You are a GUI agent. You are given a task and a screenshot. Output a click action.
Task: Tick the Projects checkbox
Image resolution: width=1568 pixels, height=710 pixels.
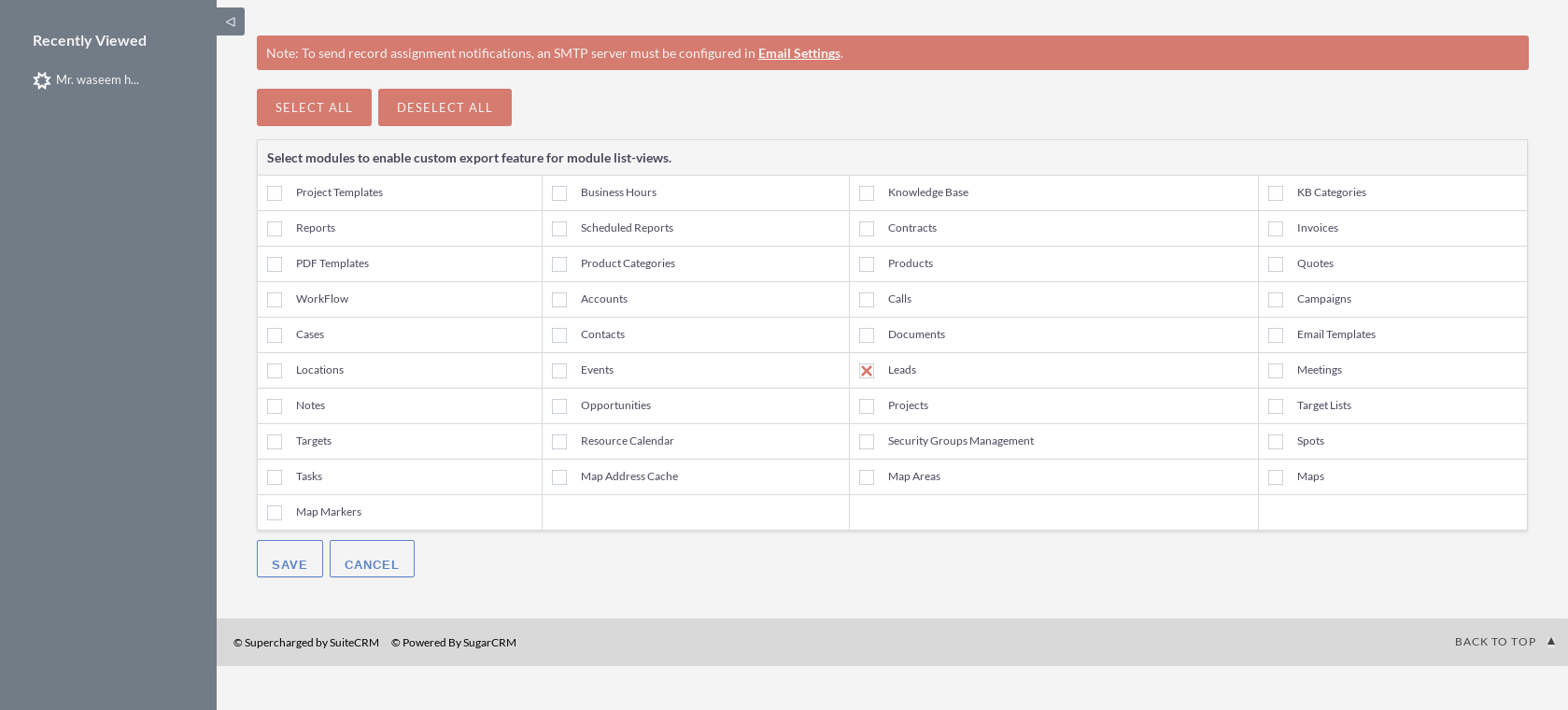(x=867, y=406)
